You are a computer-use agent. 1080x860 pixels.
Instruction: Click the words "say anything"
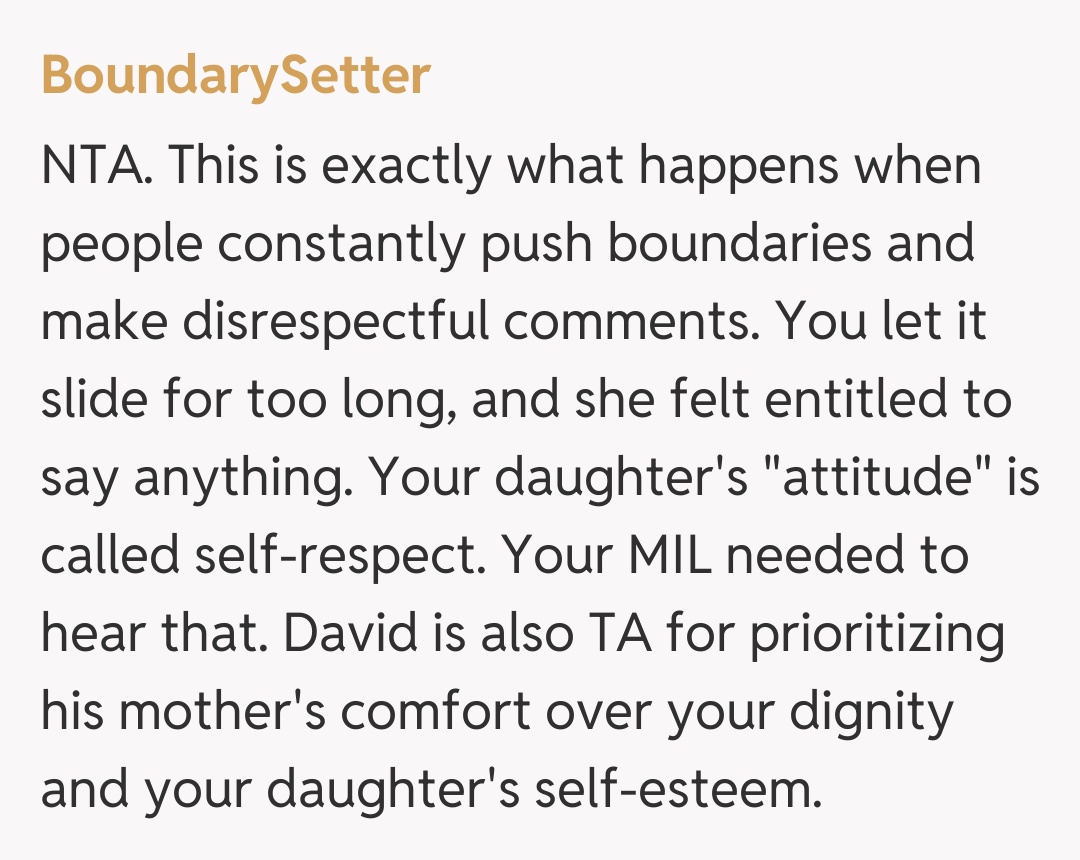coord(193,477)
